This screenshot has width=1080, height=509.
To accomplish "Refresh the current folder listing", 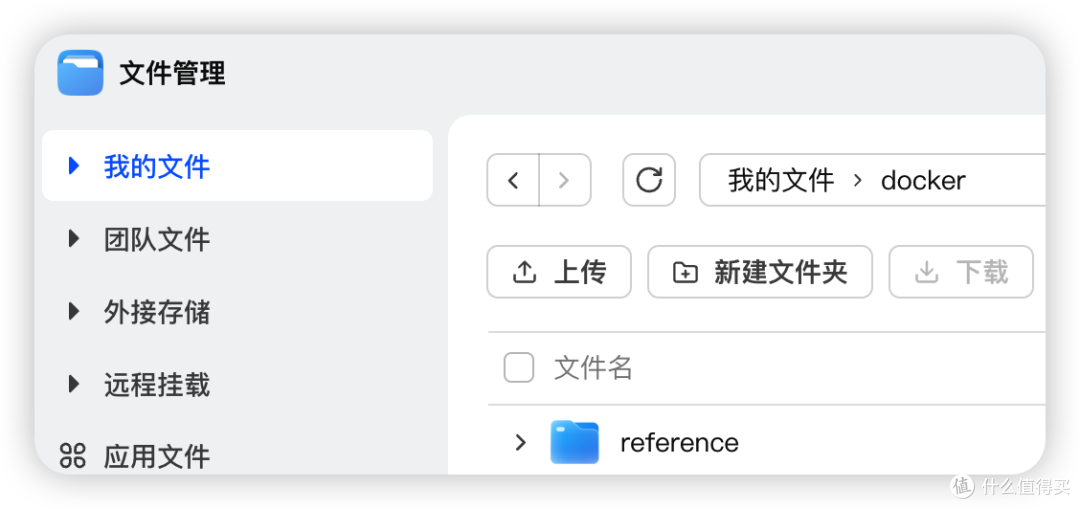I will click(x=649, y=180).
